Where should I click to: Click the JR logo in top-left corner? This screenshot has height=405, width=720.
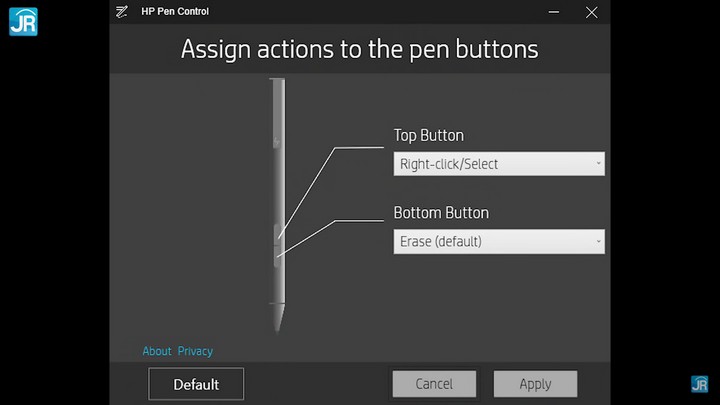coord(22,21)
